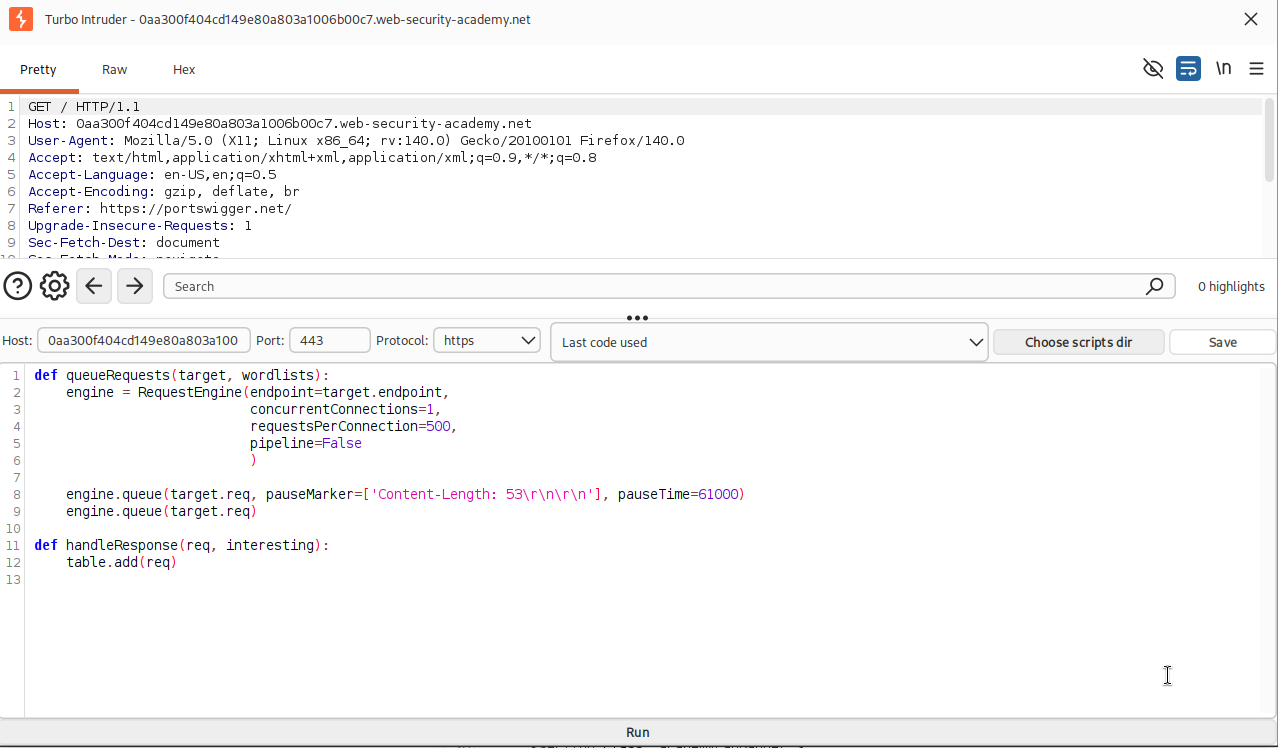Click the Run button at bottom
Screen dimensions: 1278x748
click(638, 732)
